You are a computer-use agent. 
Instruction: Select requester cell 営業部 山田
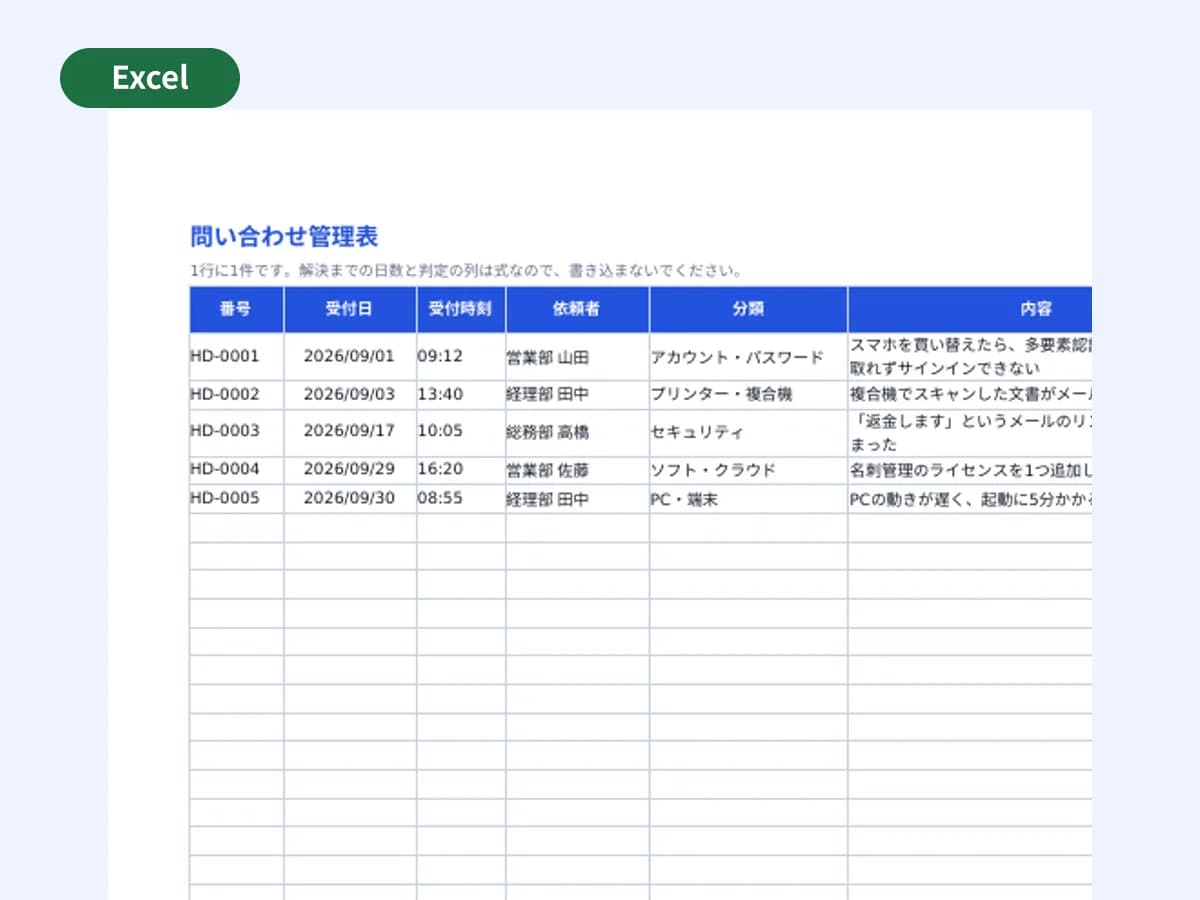577,356
